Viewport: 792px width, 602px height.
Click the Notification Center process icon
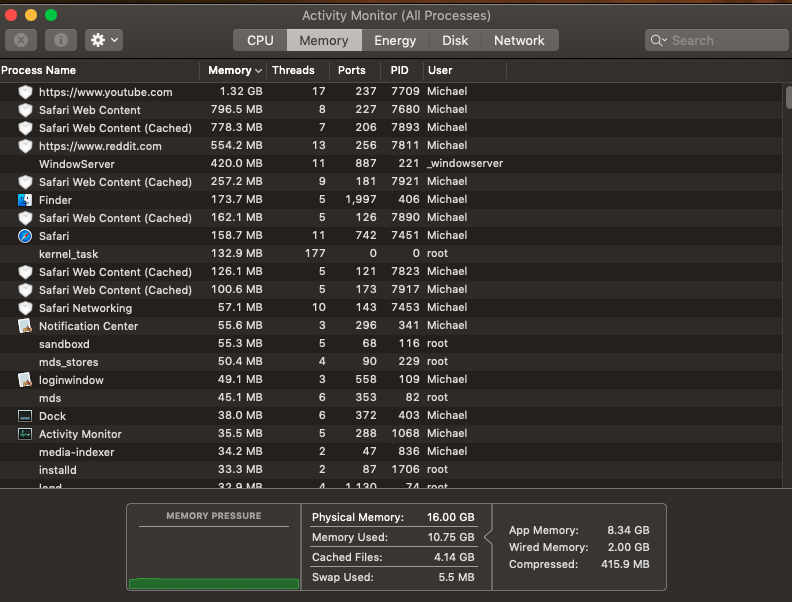click(x=25, y=326)
